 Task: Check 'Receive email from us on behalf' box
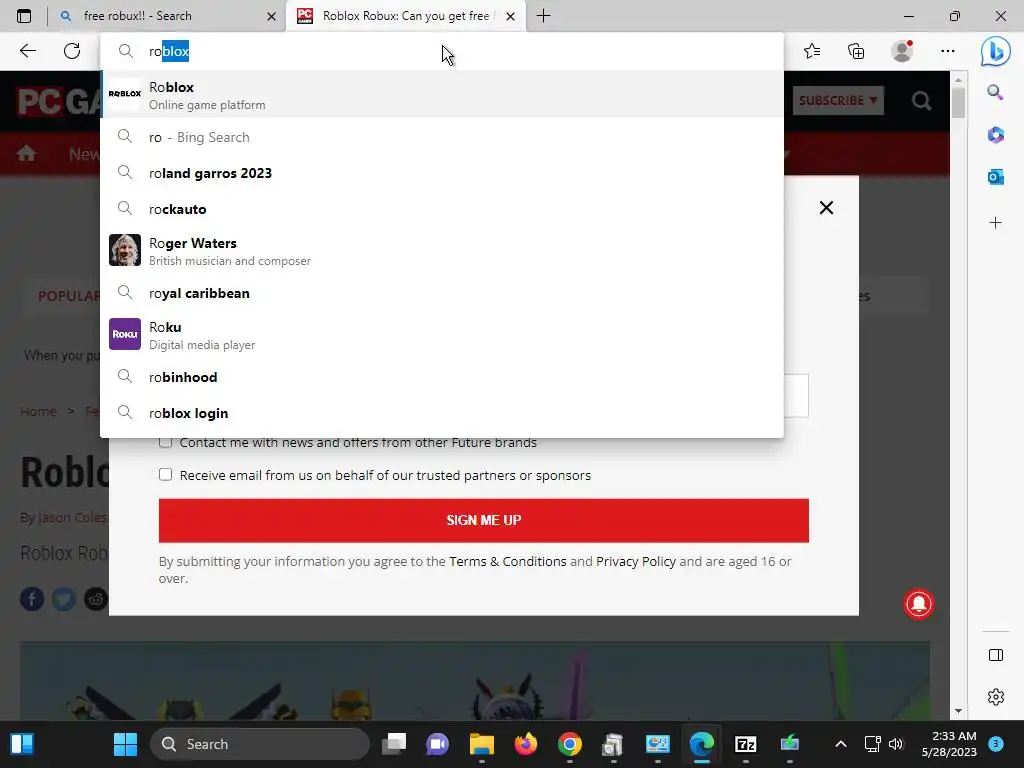point(165,475)
